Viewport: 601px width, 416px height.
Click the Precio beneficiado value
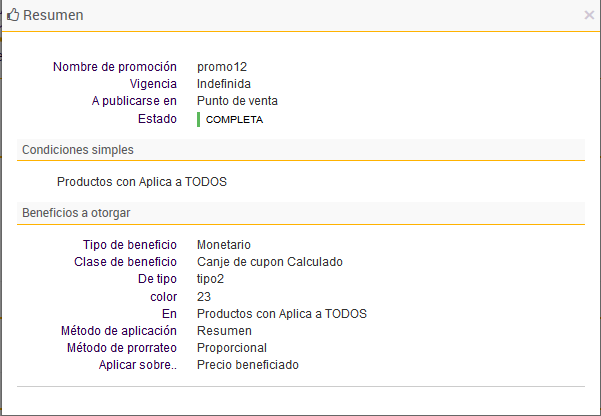click(x=248, y=365)
